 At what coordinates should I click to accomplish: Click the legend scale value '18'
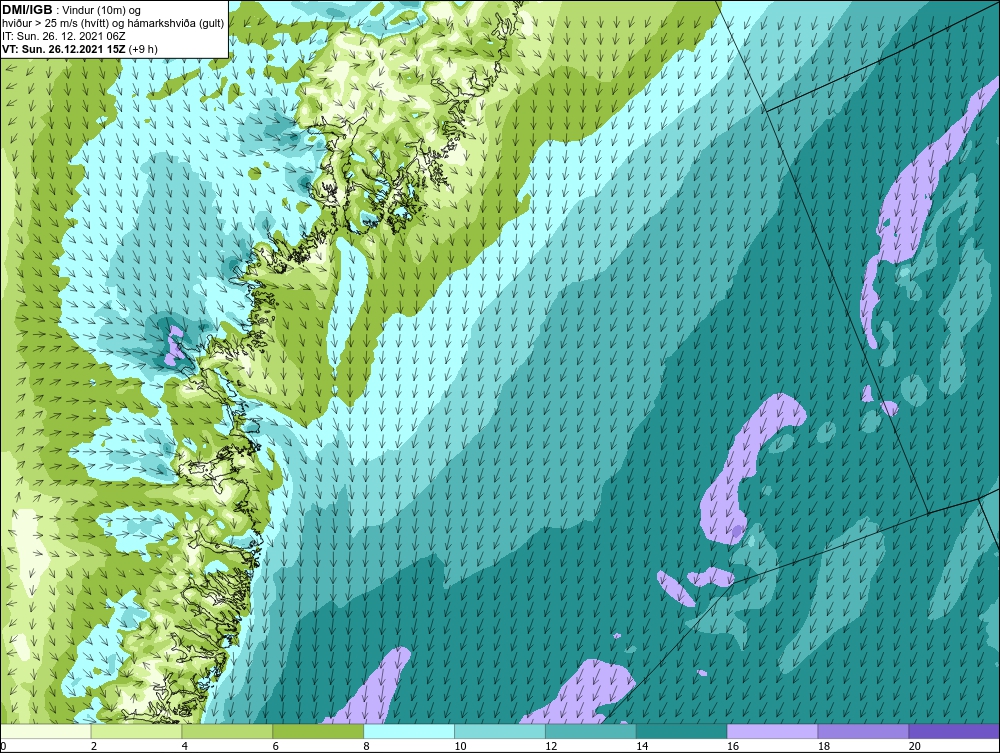coord(823,746)
